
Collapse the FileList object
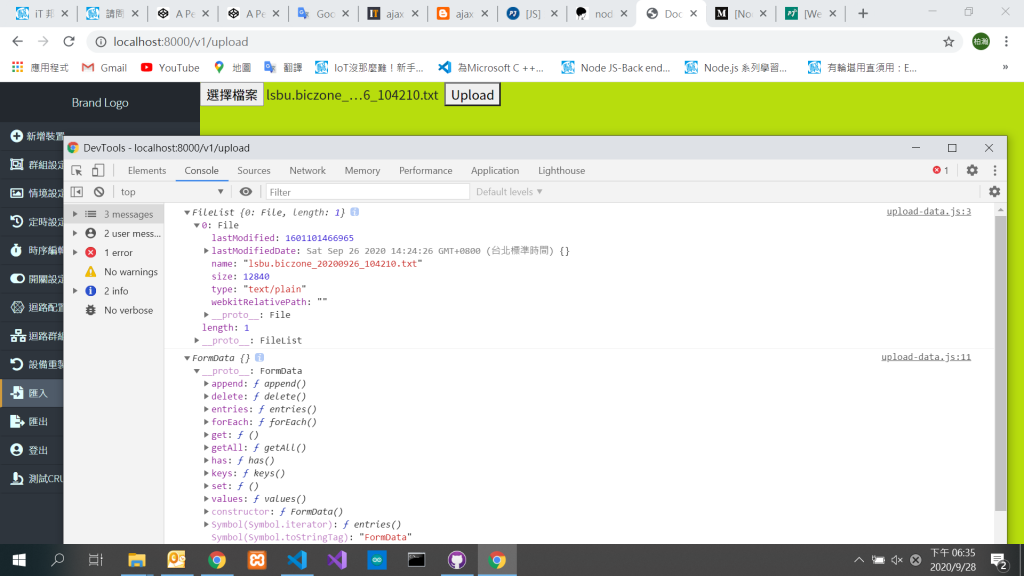pyautogui.click(x=187, y=212)
